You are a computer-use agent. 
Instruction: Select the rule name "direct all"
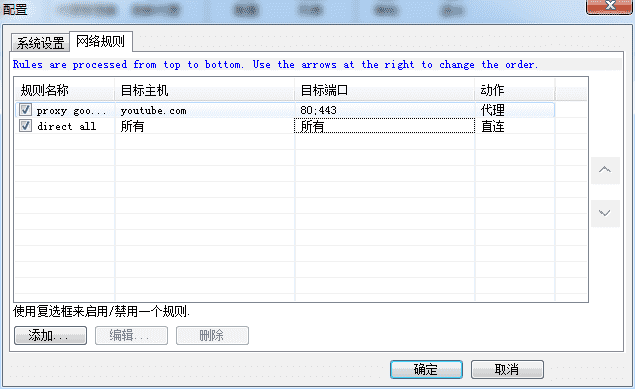[67, 126]
